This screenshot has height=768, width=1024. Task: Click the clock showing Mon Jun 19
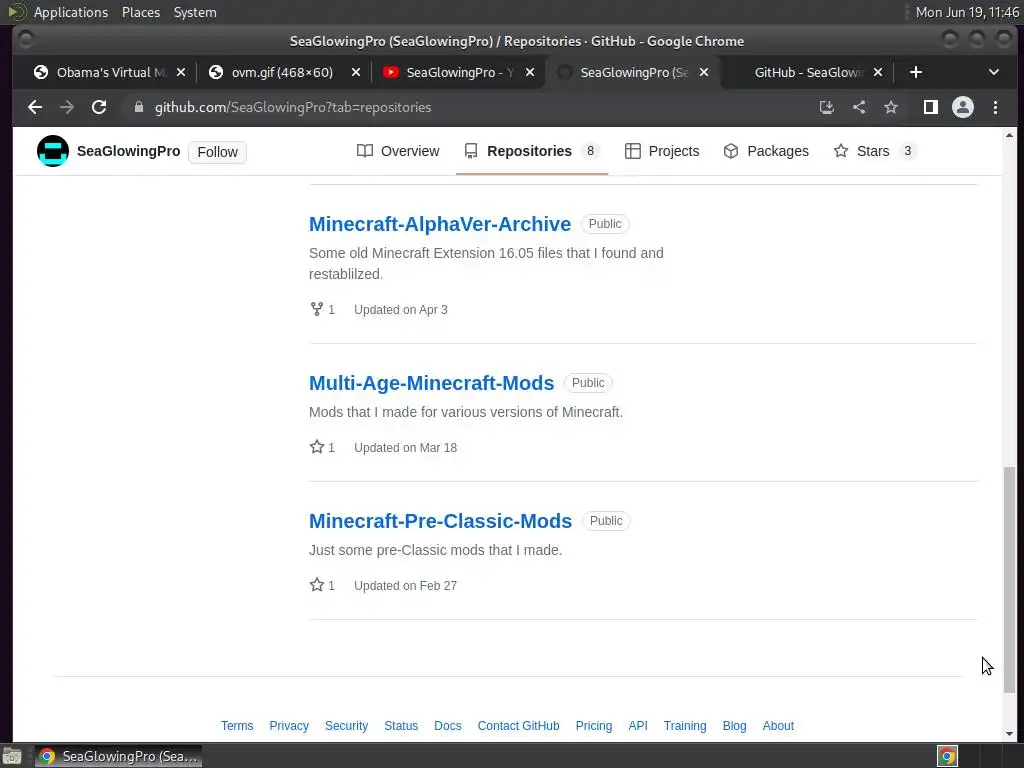pos(967,12)
